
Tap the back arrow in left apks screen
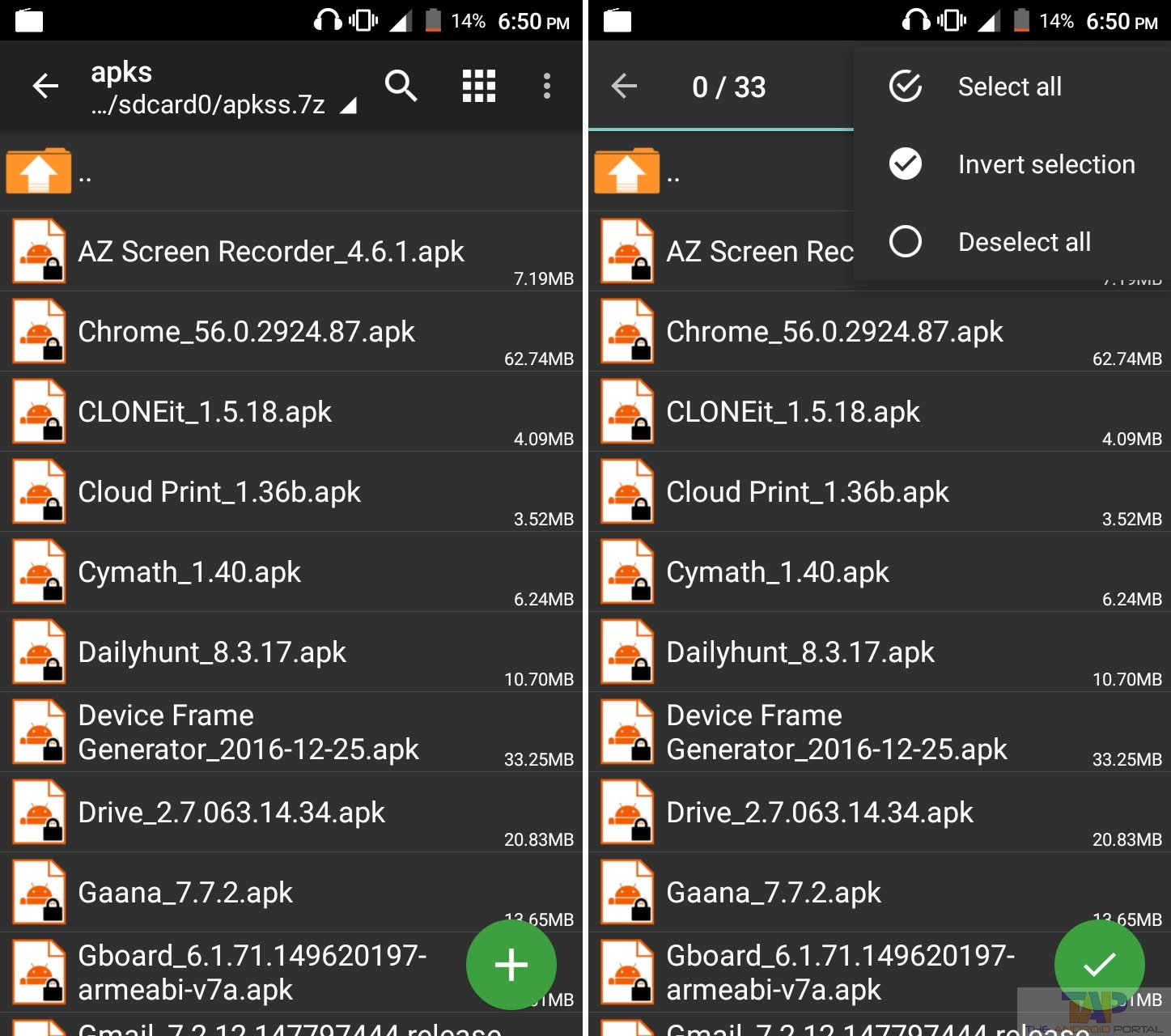pos(45,86)
